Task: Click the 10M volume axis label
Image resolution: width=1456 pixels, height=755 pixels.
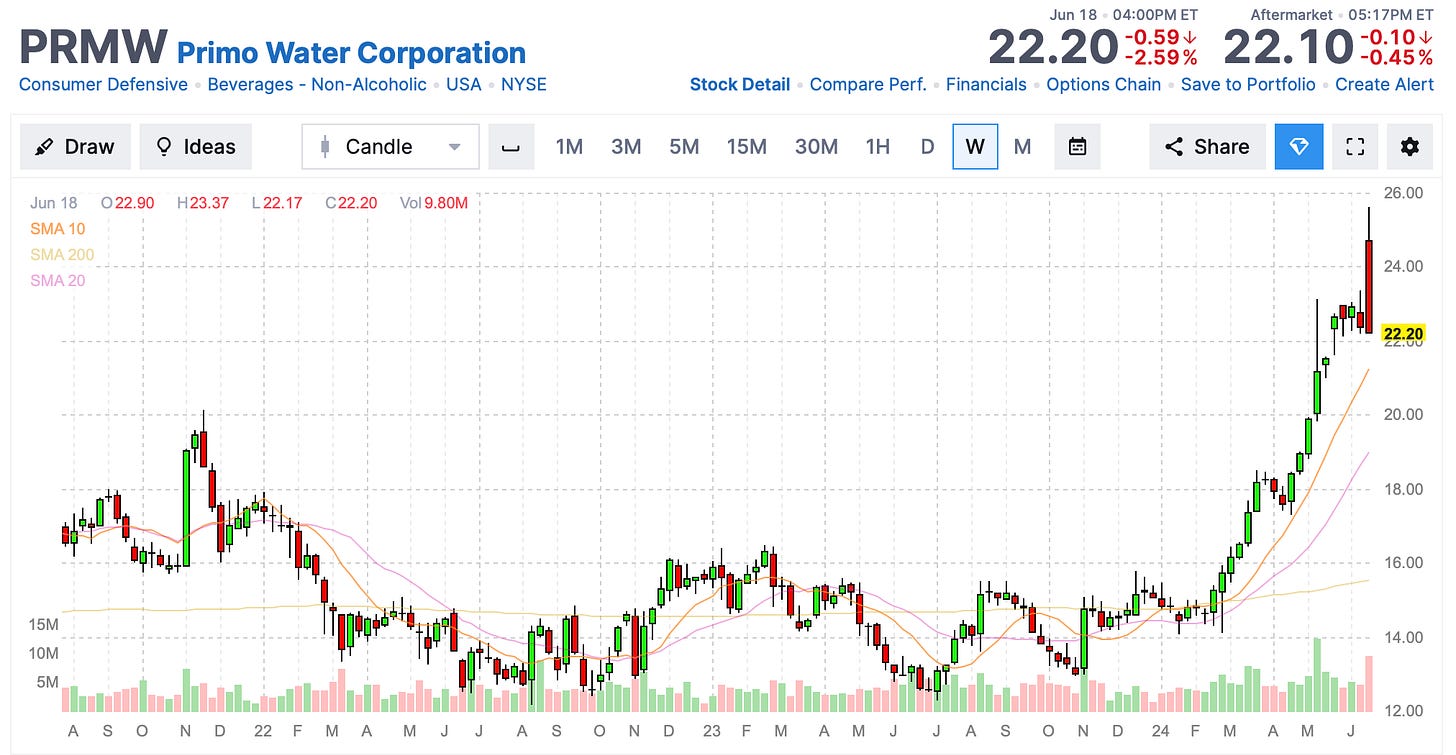Action: click(x=43, y=653)
